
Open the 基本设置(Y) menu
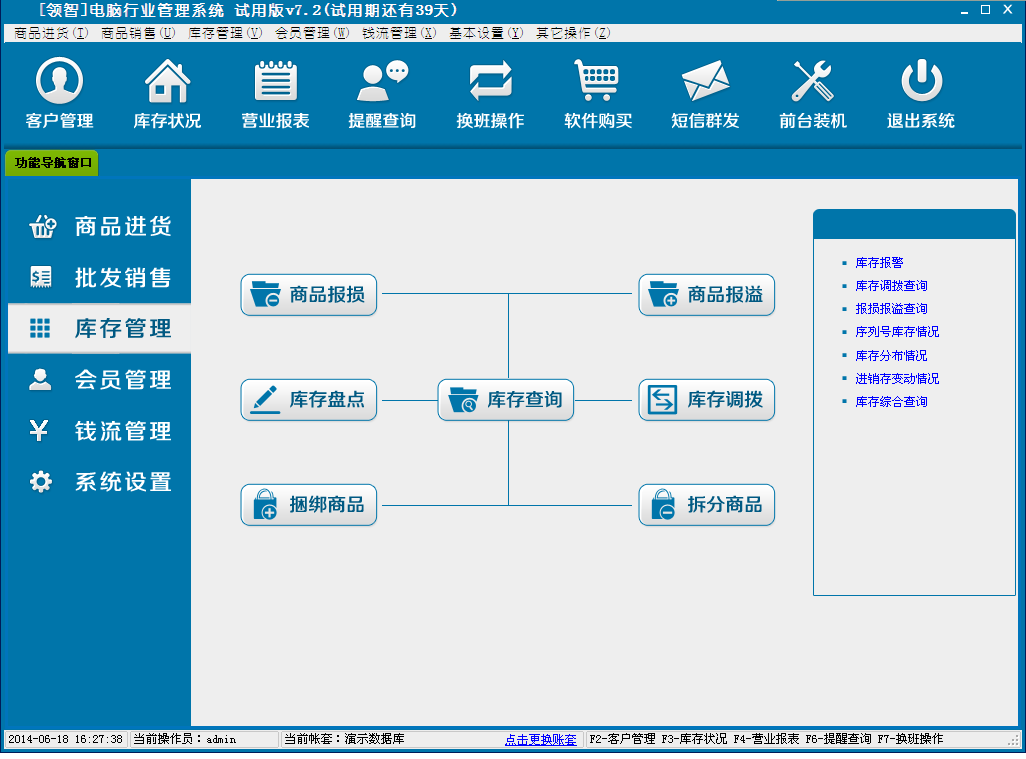click(485, 33)
